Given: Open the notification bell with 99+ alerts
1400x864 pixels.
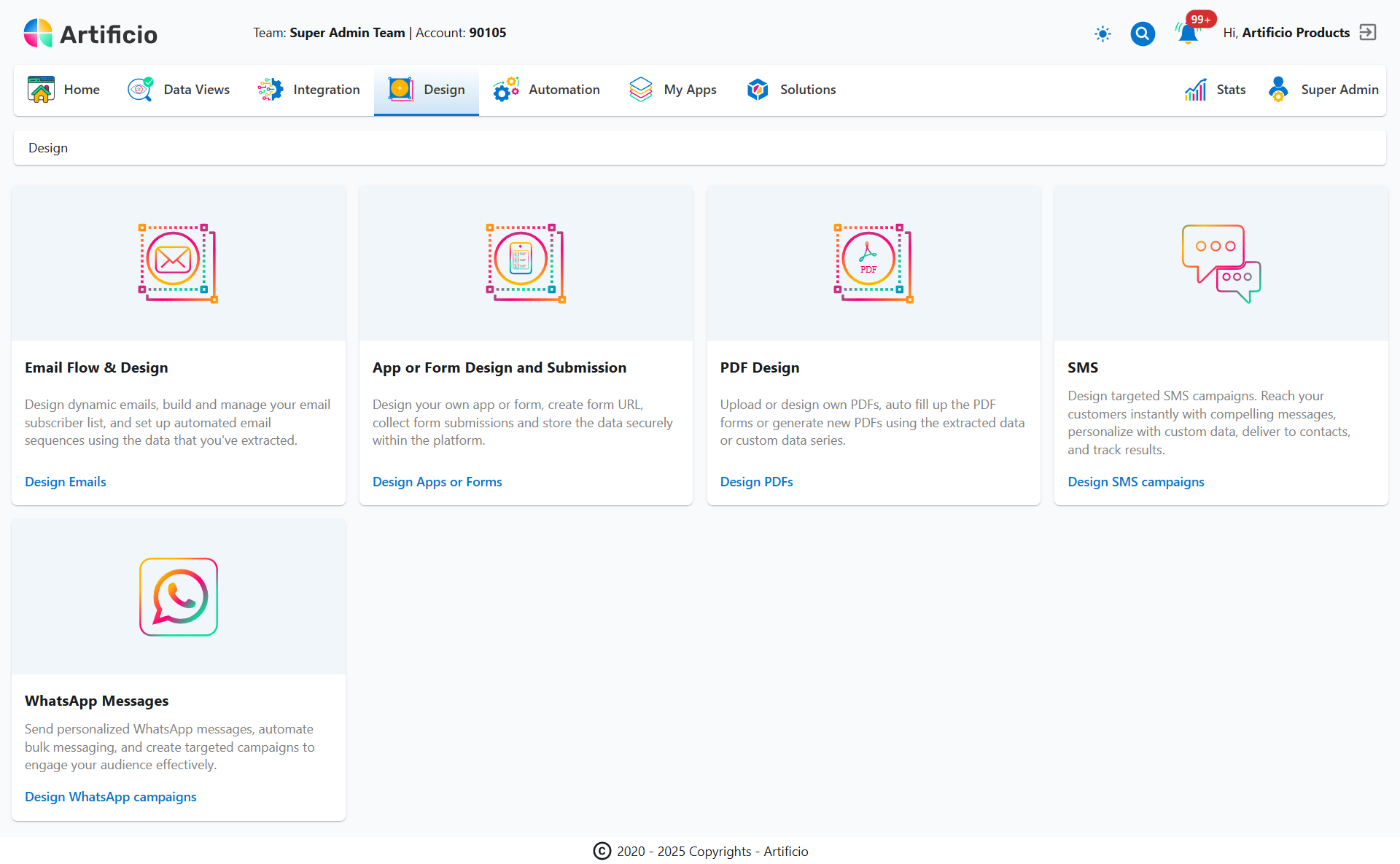Looking at the screenshot, I should [x=1186, y=32].
